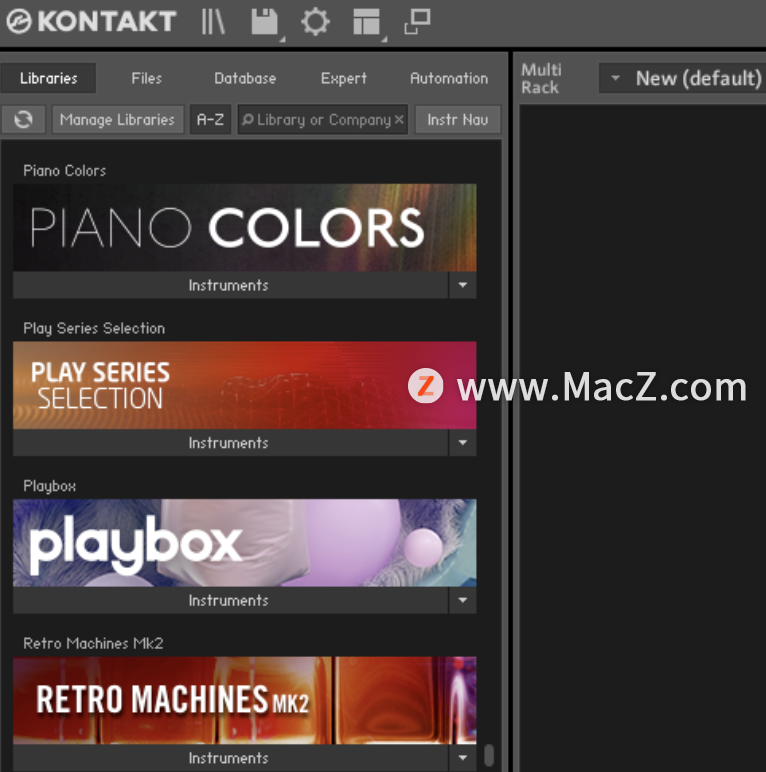
Task: Expand Piano Colors dropdown arrow
Action: (x=462, y=286)
